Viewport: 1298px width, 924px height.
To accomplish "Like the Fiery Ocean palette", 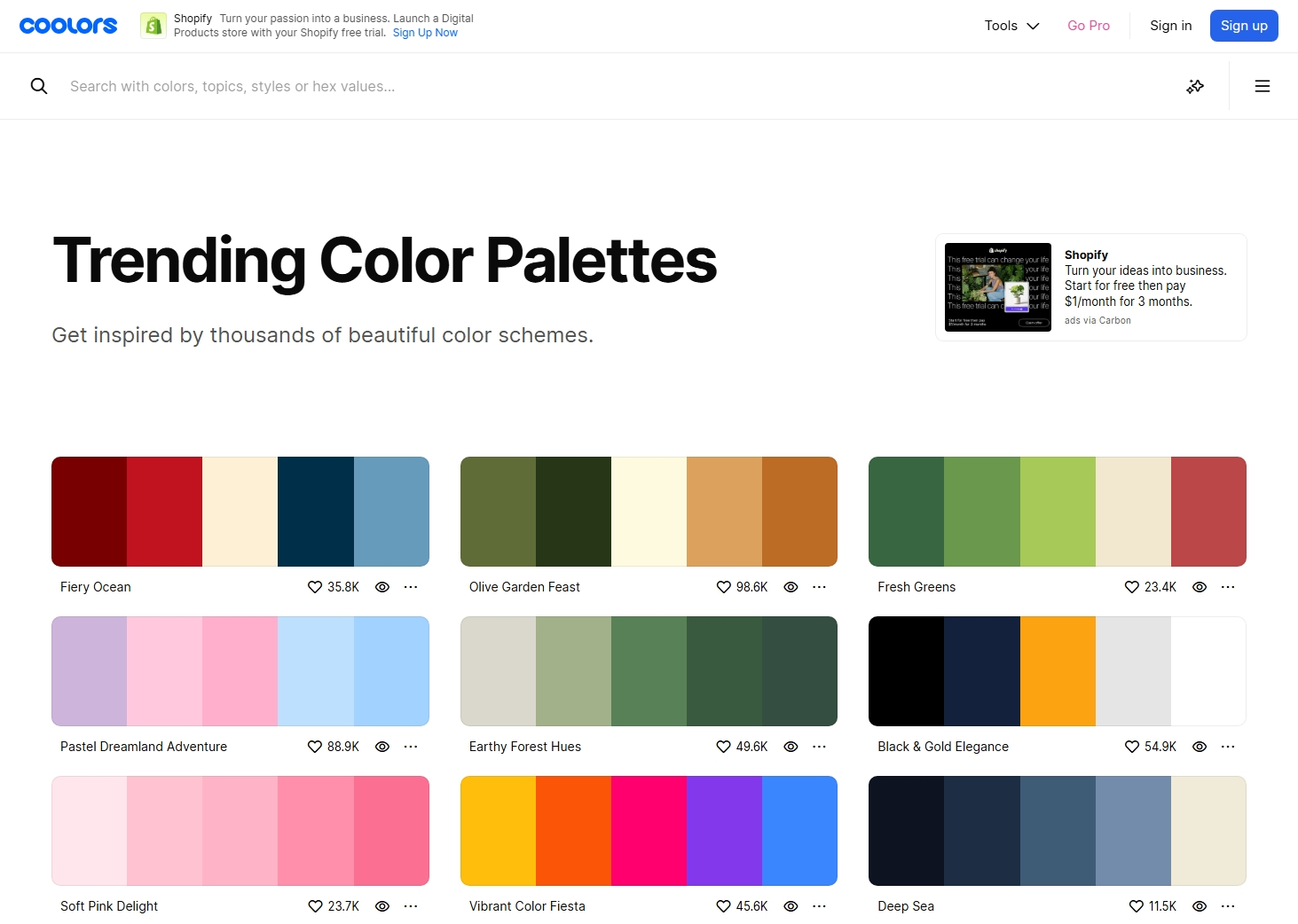I will (315, 587).
